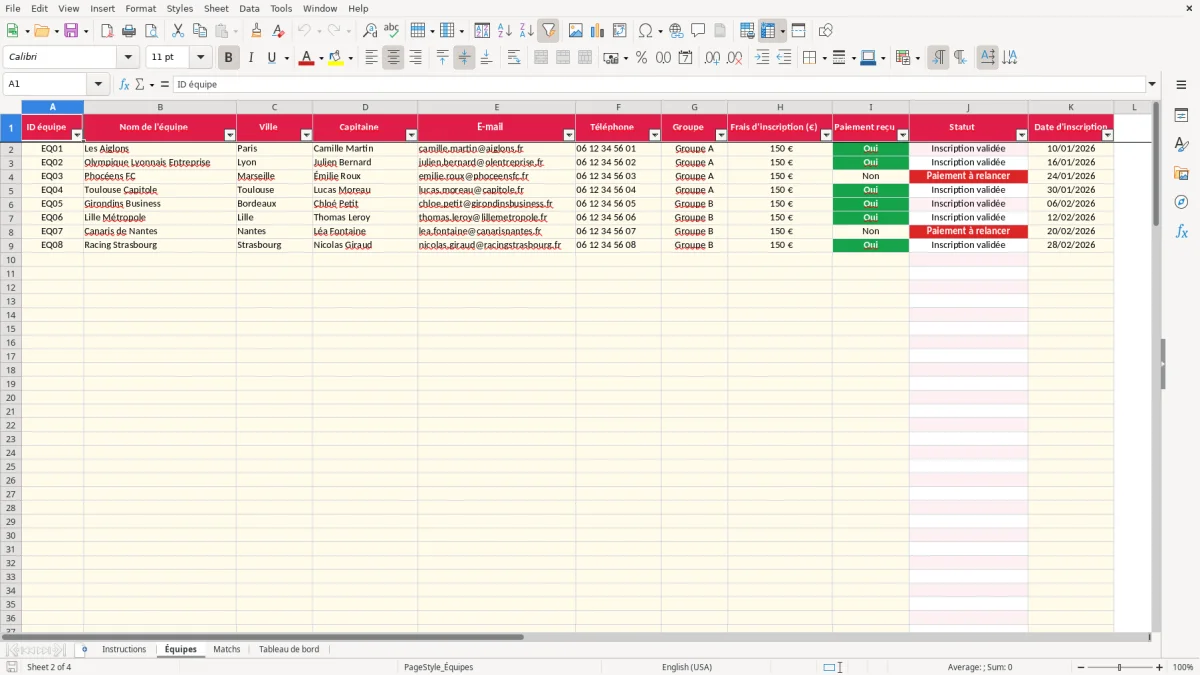This screenshot has width=1200, height=675.
Task: Open the Draw functions shapes icon
Action: (x=825, y=31)
